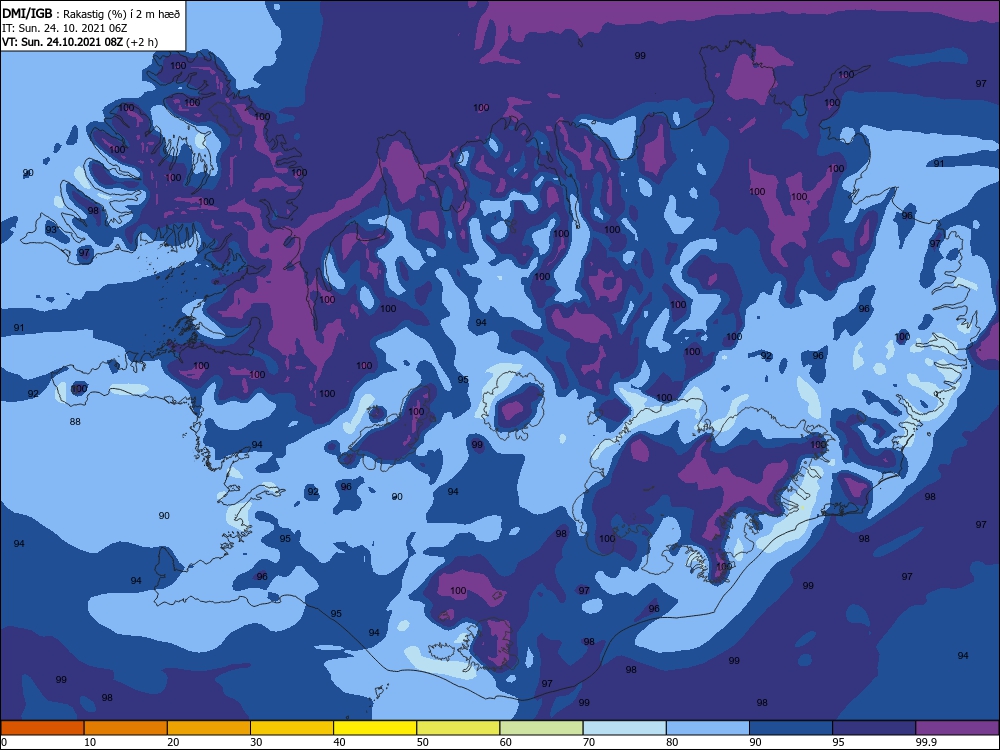Select the medium blue 90–95 legend swatch
This screenshot has height=750, width=1000.
click(x=791, y=728)
